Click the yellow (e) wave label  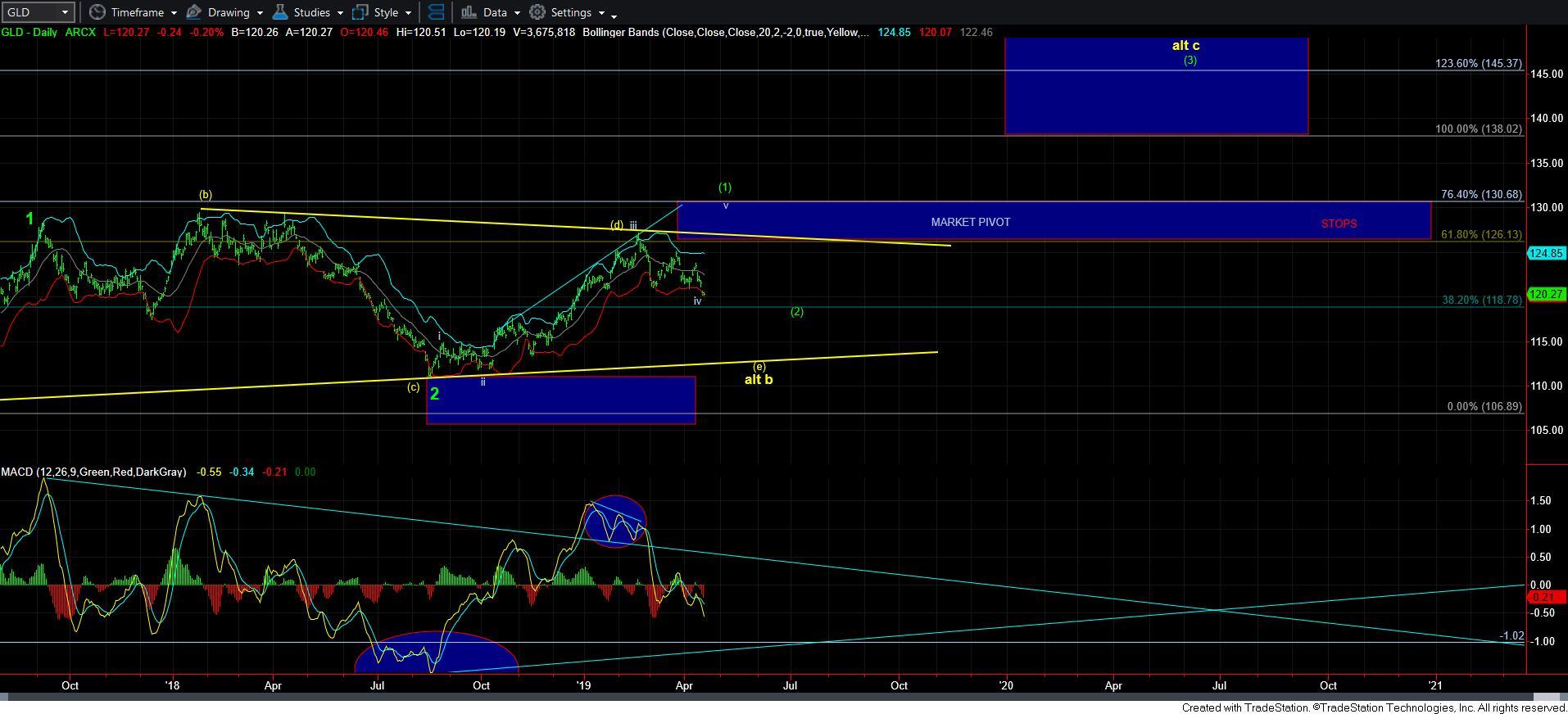[x=759, y=367]
